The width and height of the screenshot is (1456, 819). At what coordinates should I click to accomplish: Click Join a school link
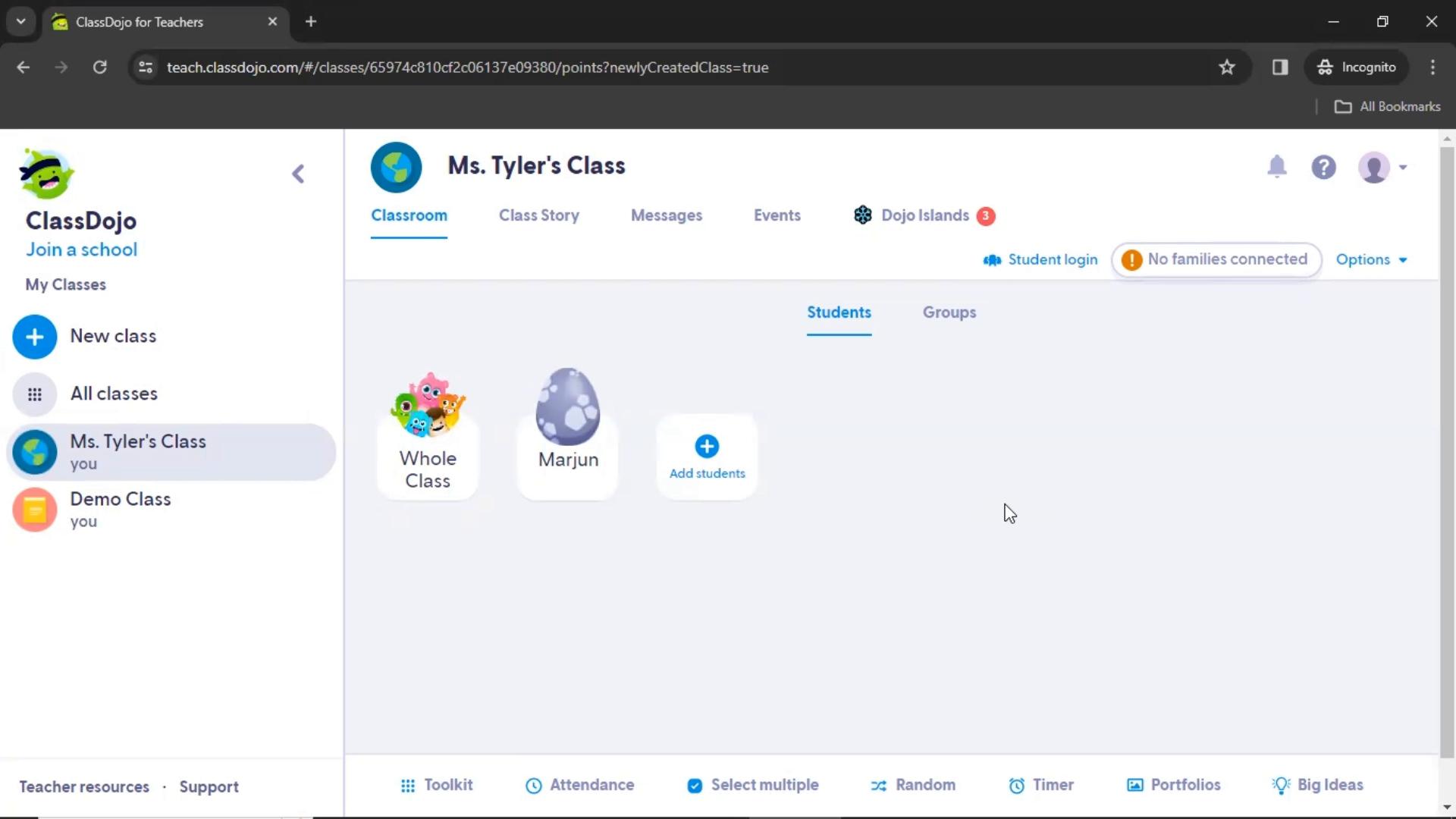81,249
